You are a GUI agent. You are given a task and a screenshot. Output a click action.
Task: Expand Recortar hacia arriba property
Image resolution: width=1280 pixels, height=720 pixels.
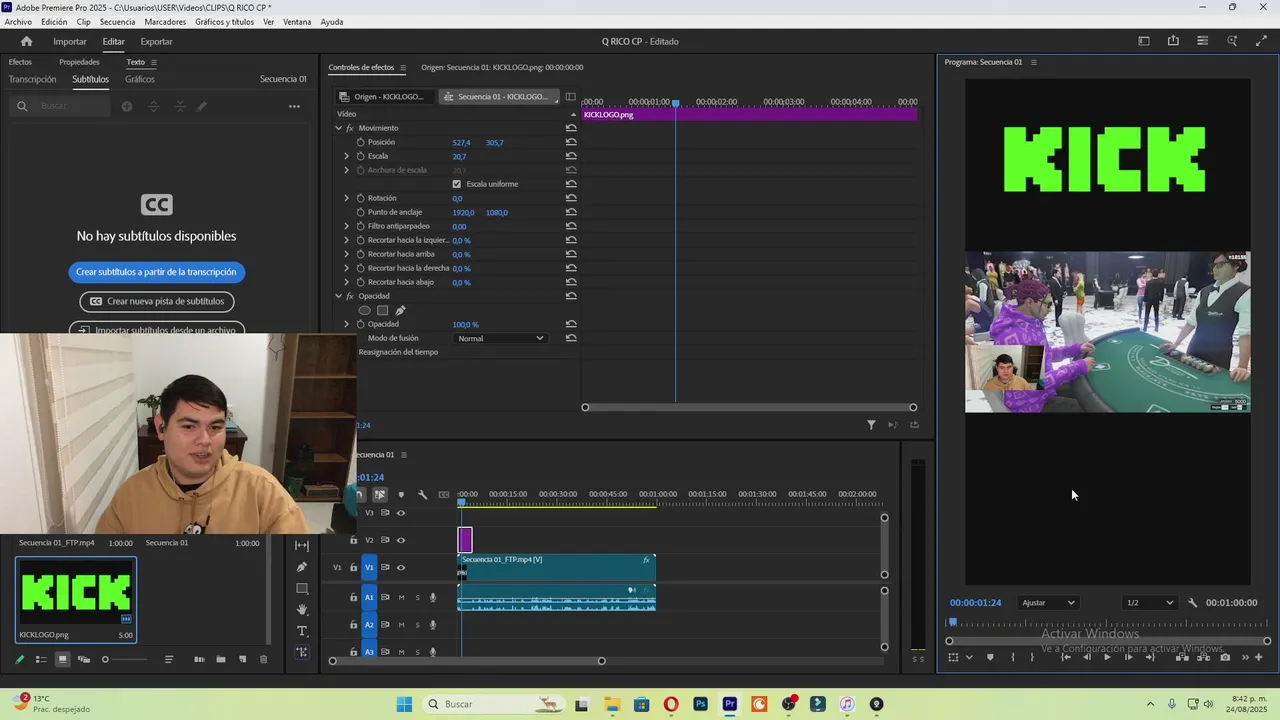pos(346,254)
